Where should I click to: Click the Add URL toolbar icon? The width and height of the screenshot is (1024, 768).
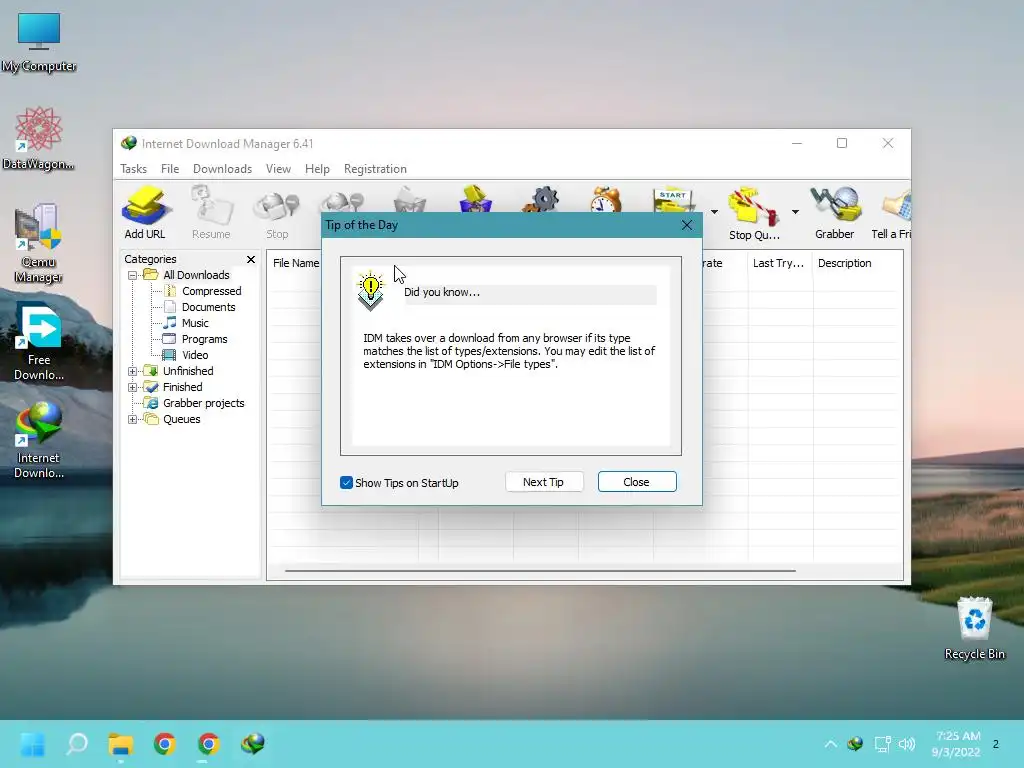coord(145,212)
